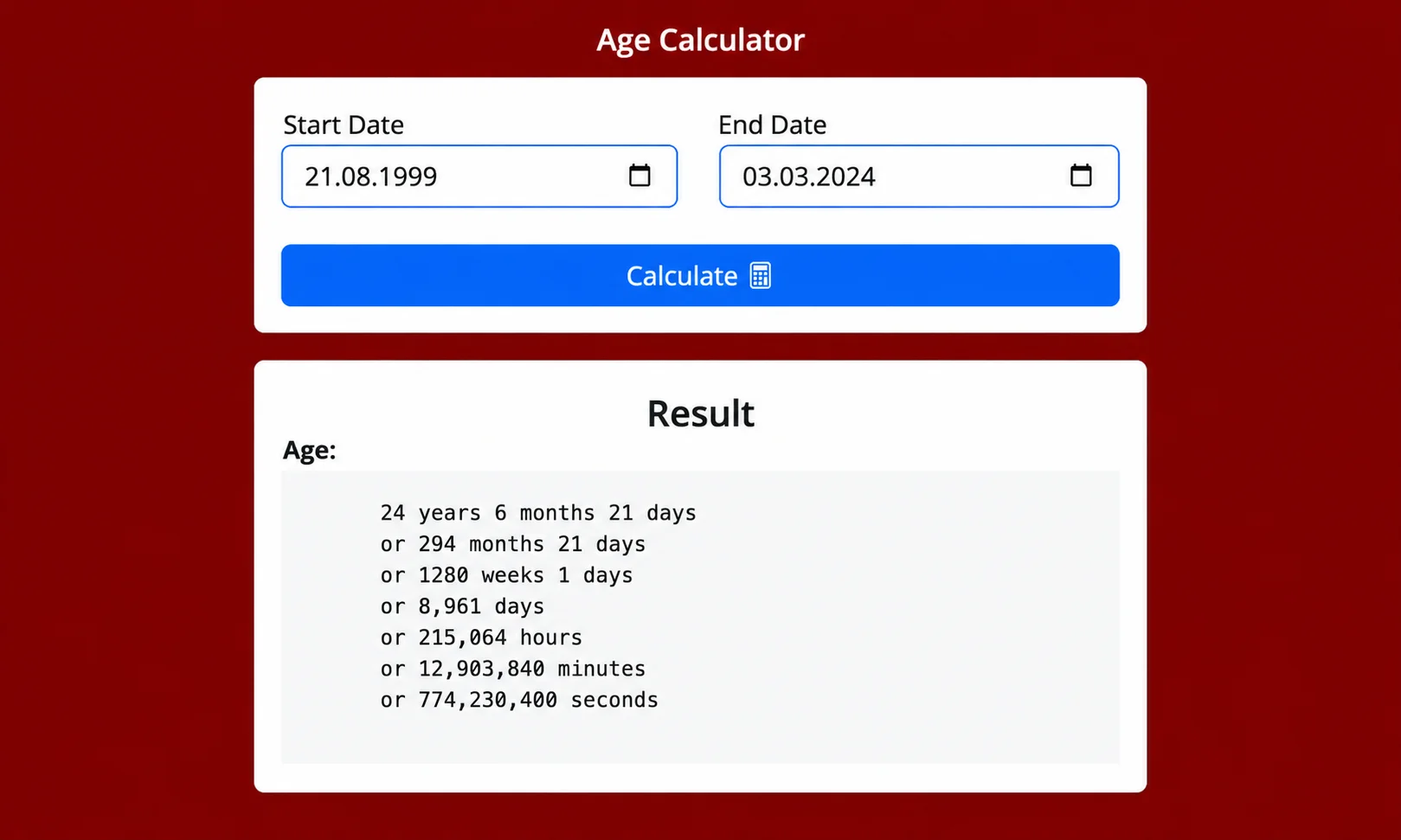Select the line 'or 294 months 21 days'
Image resolution: width=1401 pixels, height=840 pixels.
pyautogui.click(x=513, y=544)
